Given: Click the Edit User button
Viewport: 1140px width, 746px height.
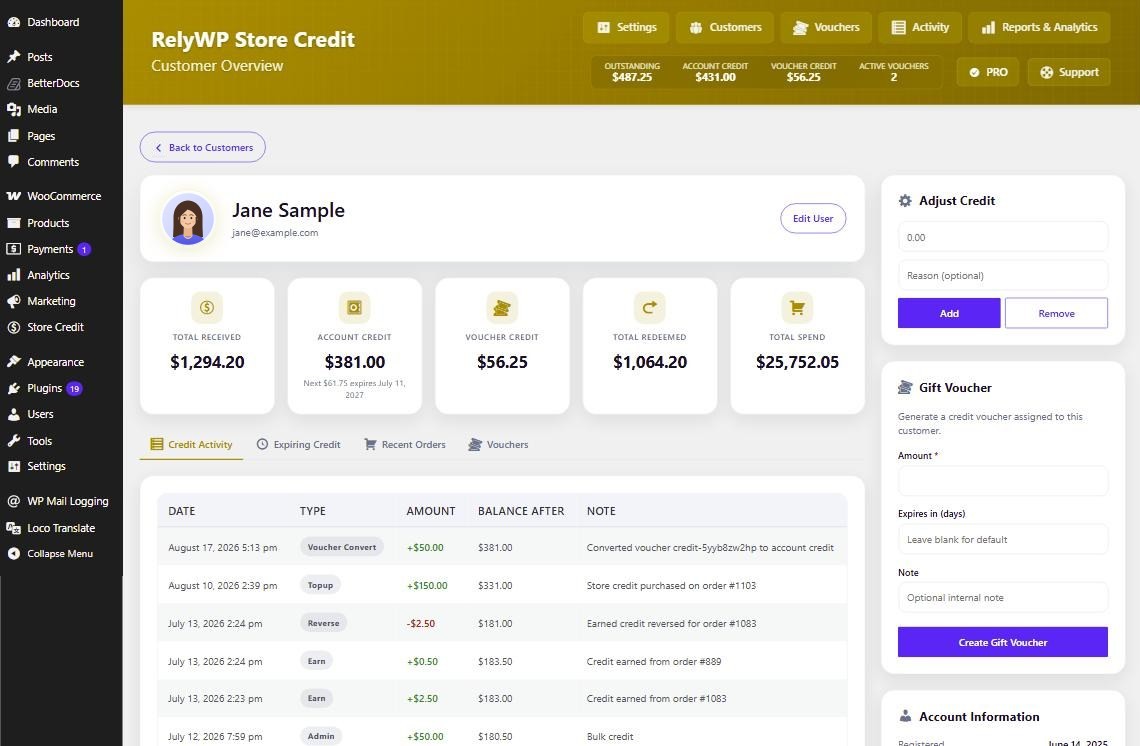Looking at the screenshot, I should (x=813, y=219).
